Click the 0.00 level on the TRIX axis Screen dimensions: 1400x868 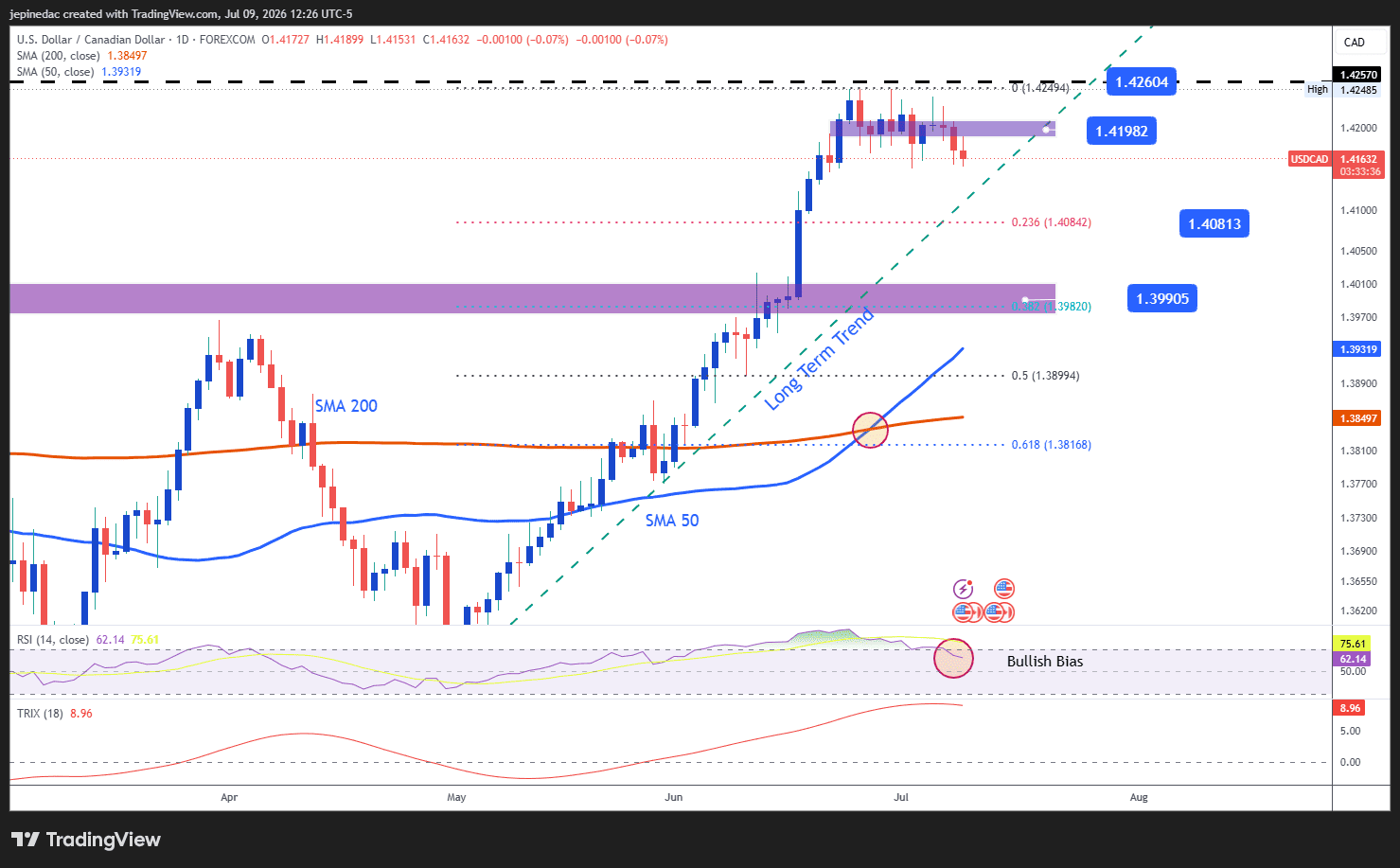coord(1351,763)
